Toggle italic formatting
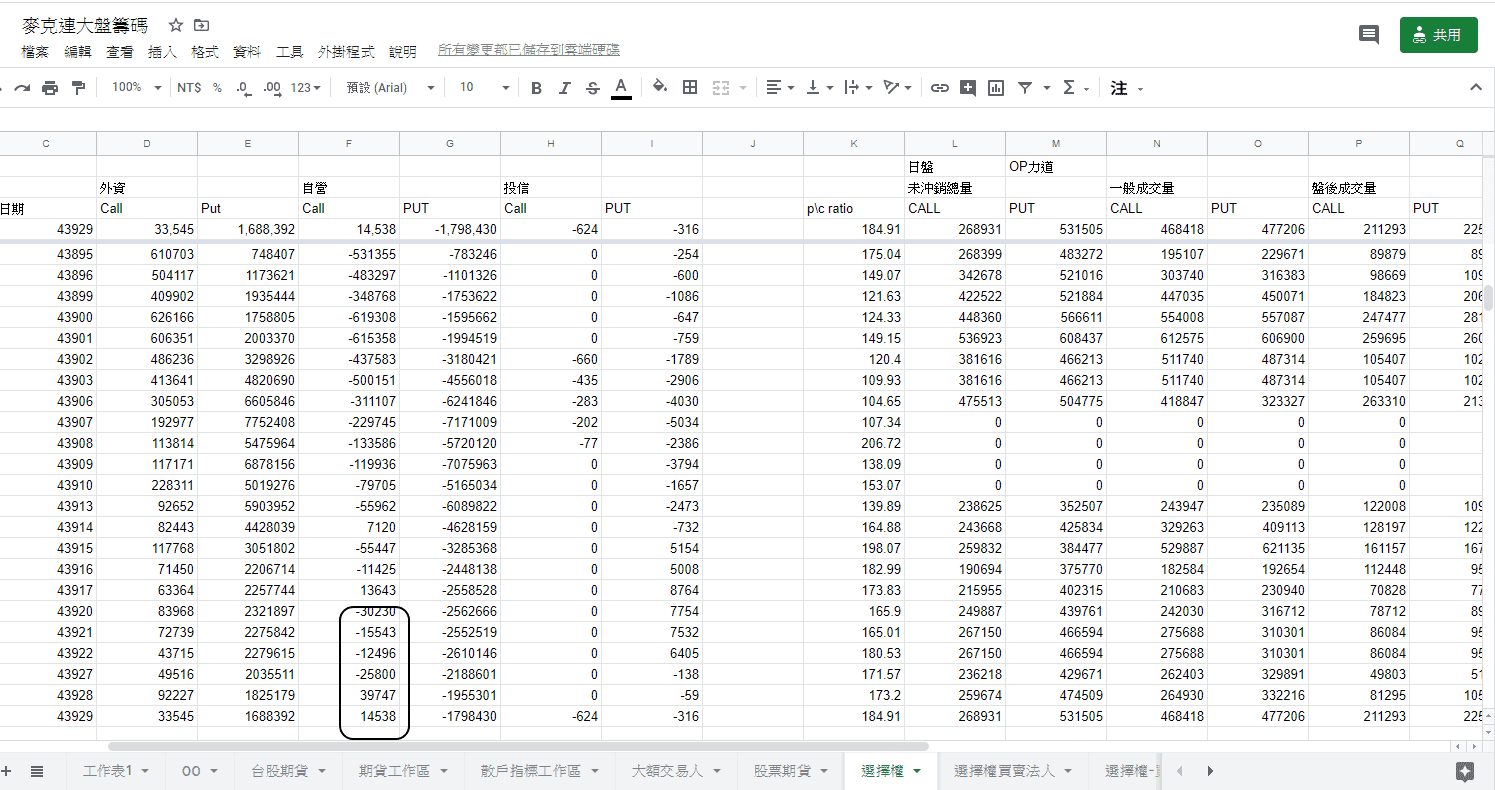 (x=564, y=88)
